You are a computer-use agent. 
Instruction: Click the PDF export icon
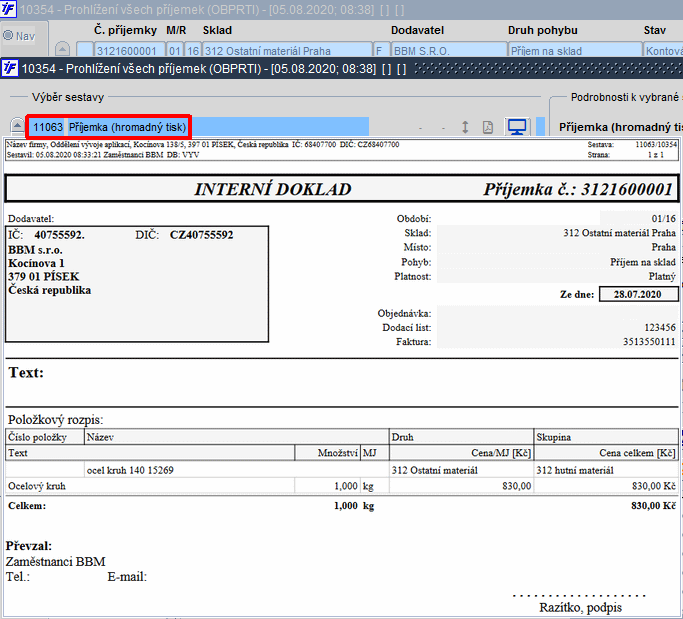[487, 127]
